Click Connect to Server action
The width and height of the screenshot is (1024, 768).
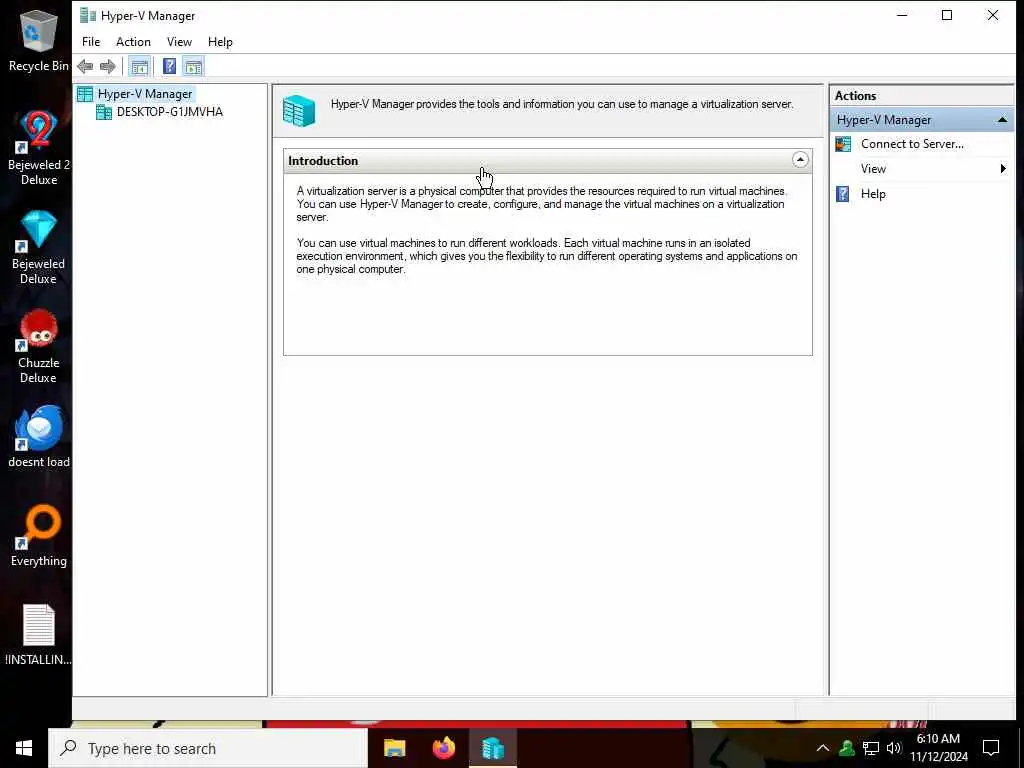pyautogui.click(x=912, y=144)
